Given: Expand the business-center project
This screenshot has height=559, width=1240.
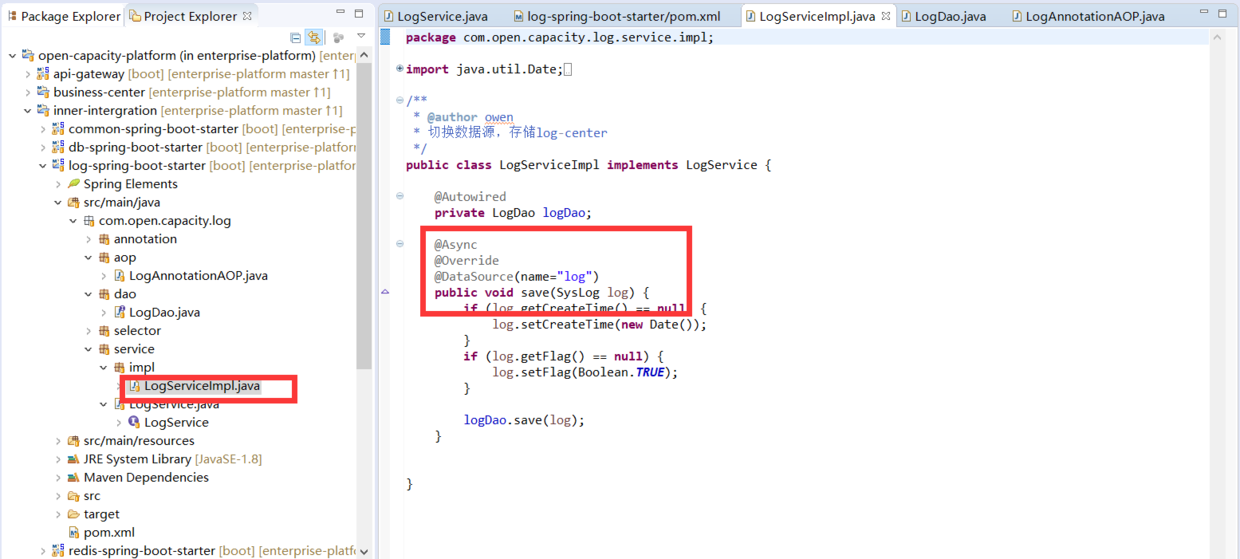Looking at the screenshot, I should (x=27, y=92).
